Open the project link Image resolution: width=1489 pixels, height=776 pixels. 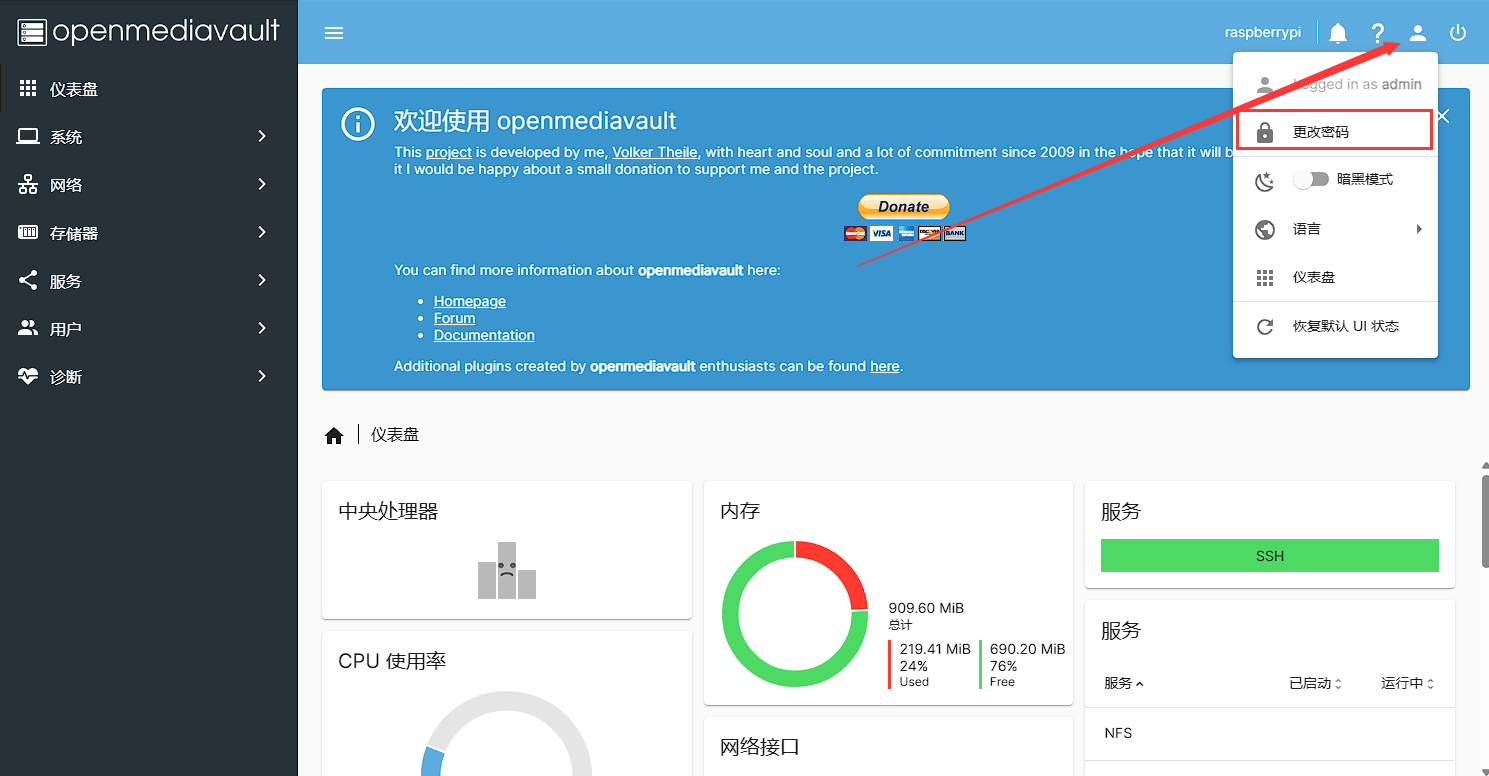point(449,152)
